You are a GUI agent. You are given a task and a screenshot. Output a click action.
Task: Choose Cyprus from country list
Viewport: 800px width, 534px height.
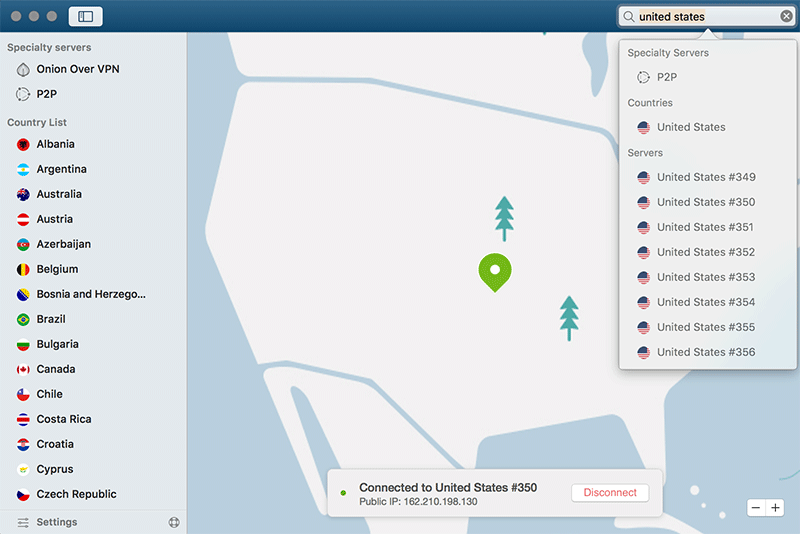[x=55, y=469]
